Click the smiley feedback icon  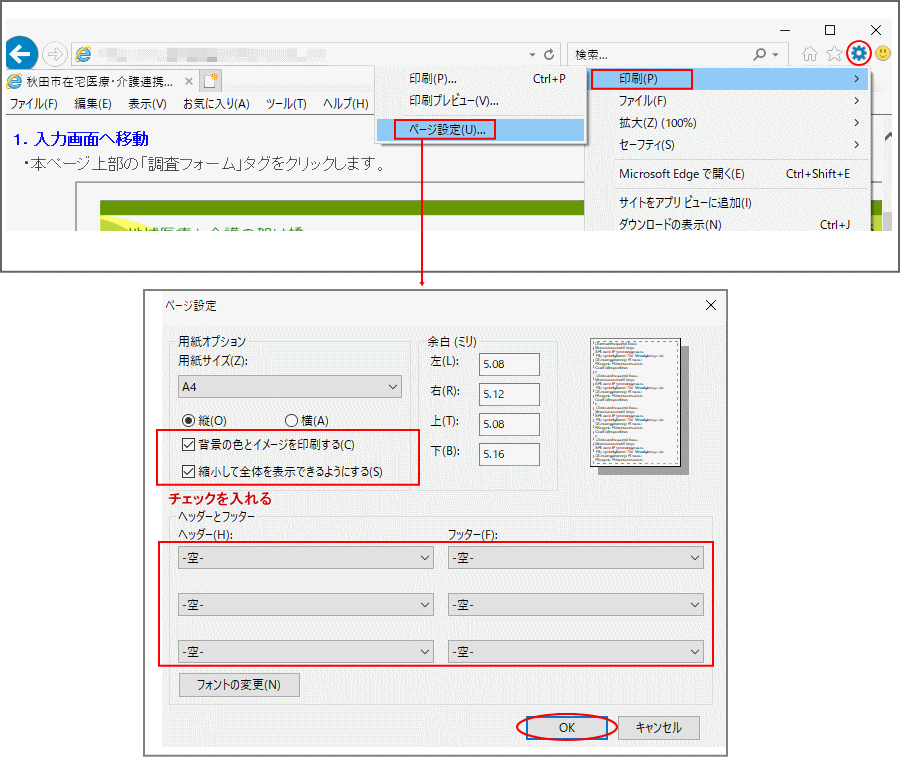[x=883, y=54]
